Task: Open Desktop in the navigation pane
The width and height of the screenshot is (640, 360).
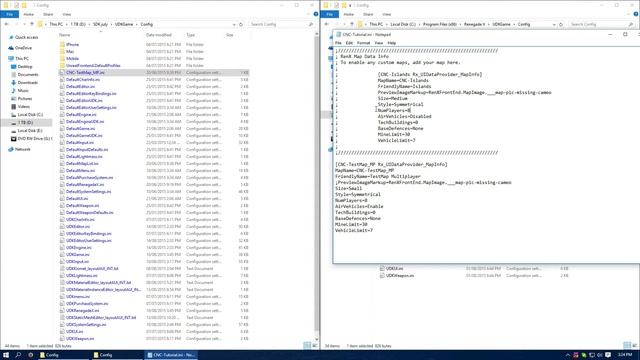Action: coord(24,67)
